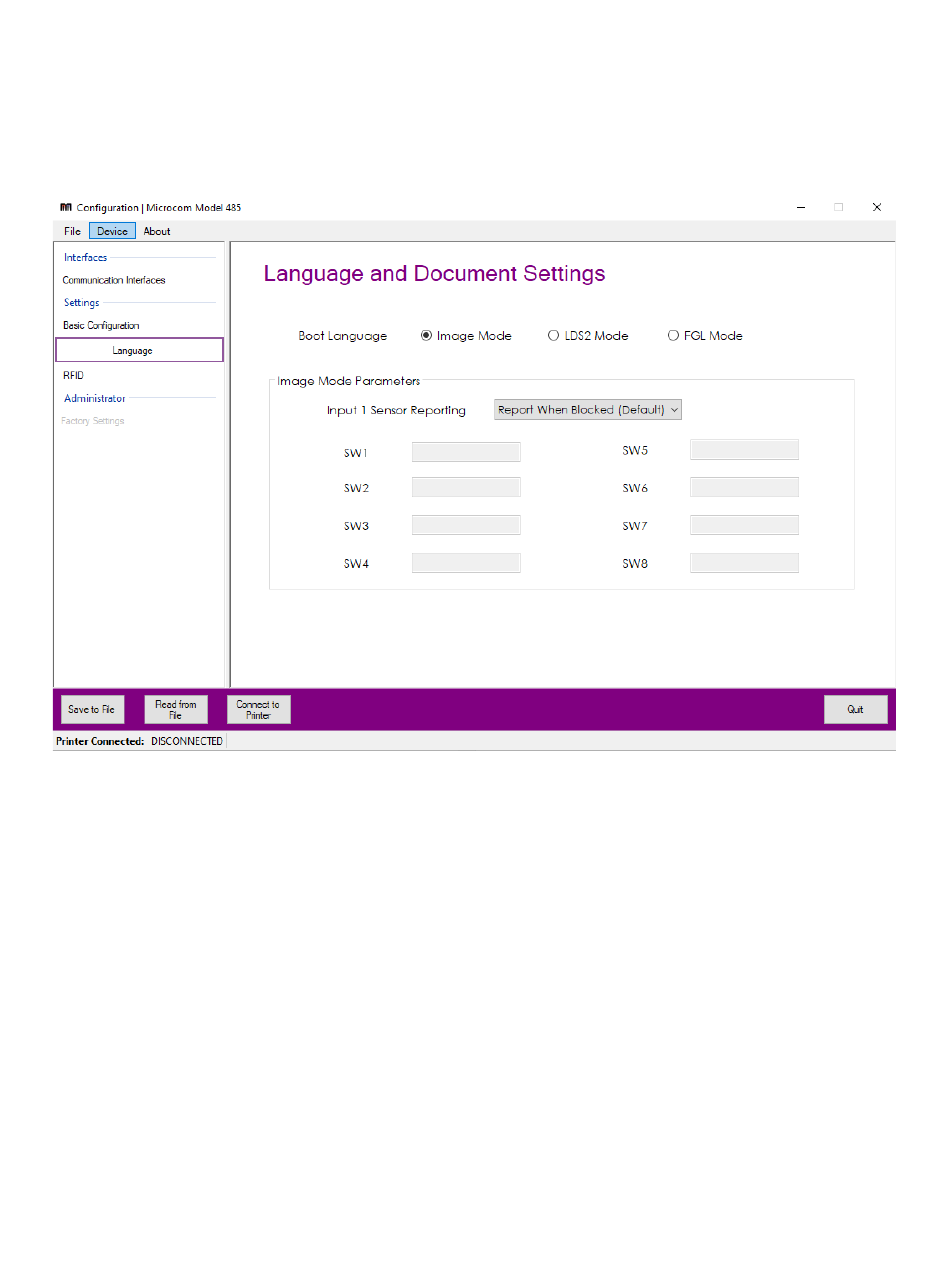Viewport: 950px width, 1276px height.
Task: Focus the SW5 text box
Action: tap(744, 450)
